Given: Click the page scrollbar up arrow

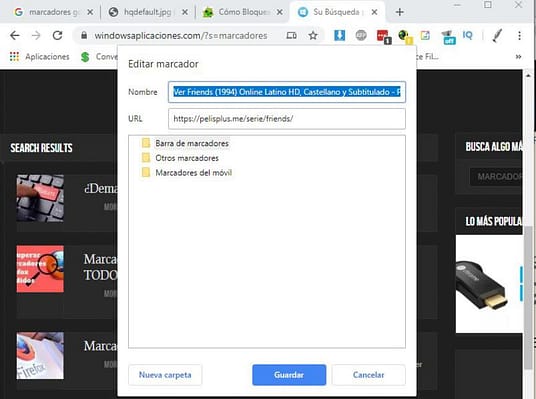Looking at the screenshot, I should (528, 75).
